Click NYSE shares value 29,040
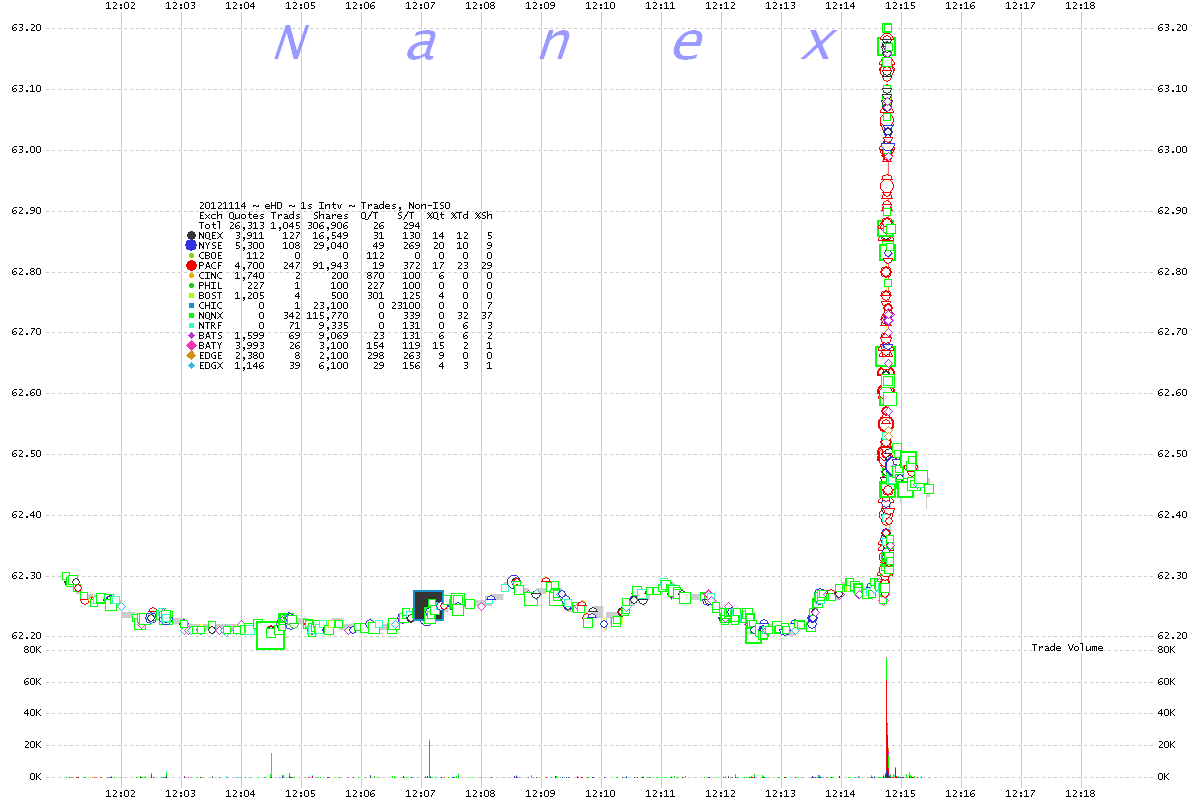 tap(329, 245)
